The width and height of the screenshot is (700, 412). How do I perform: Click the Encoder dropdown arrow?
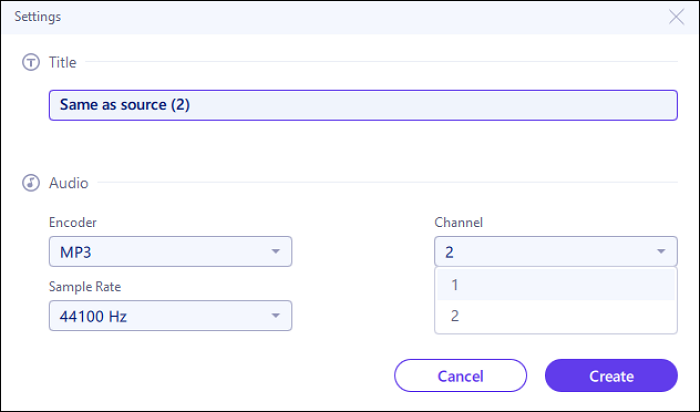click(x=276, y=252)
